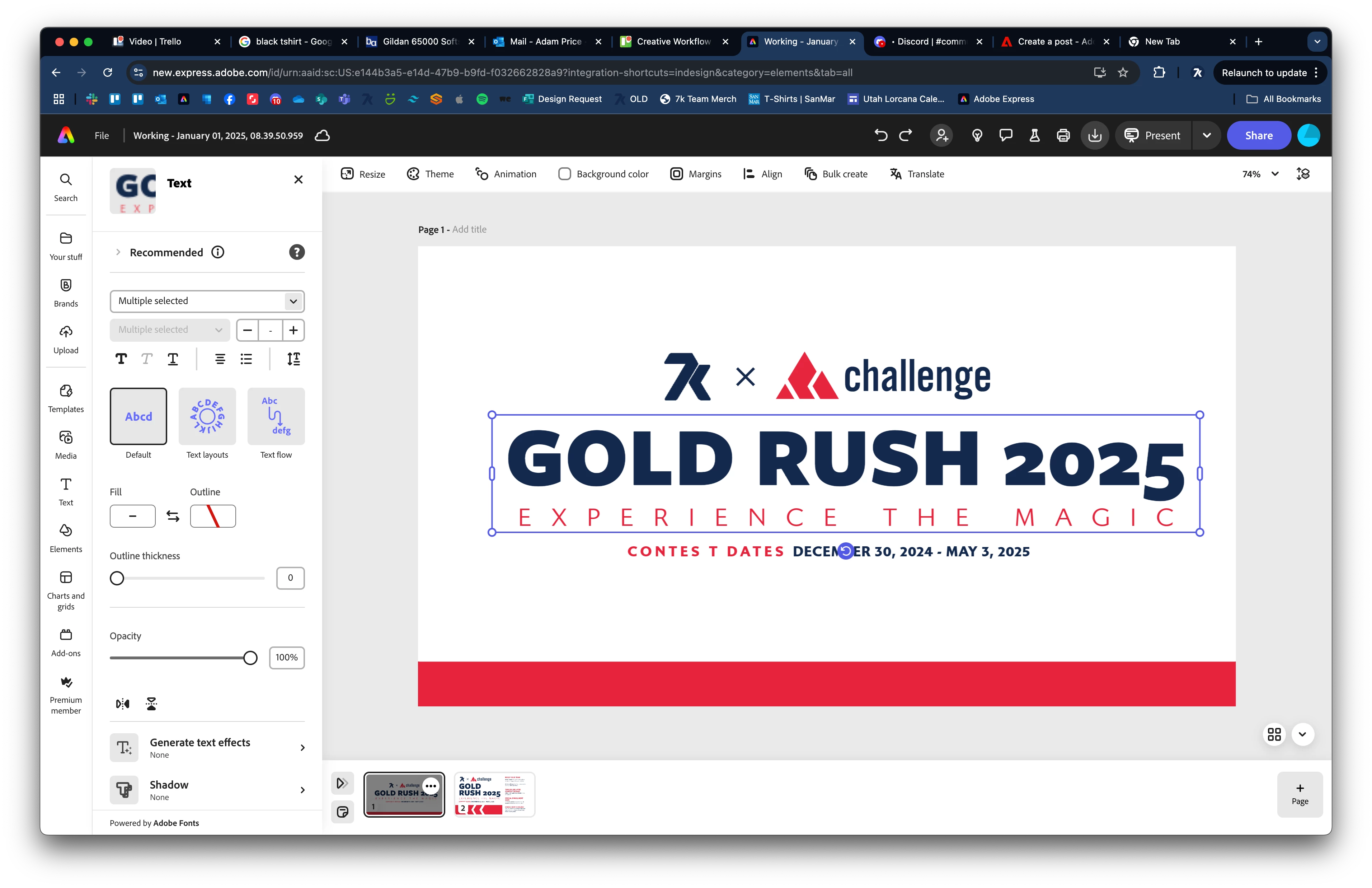Click the Outline color swatch
This screenshot has height=888, width=1372.
(213, 516)
